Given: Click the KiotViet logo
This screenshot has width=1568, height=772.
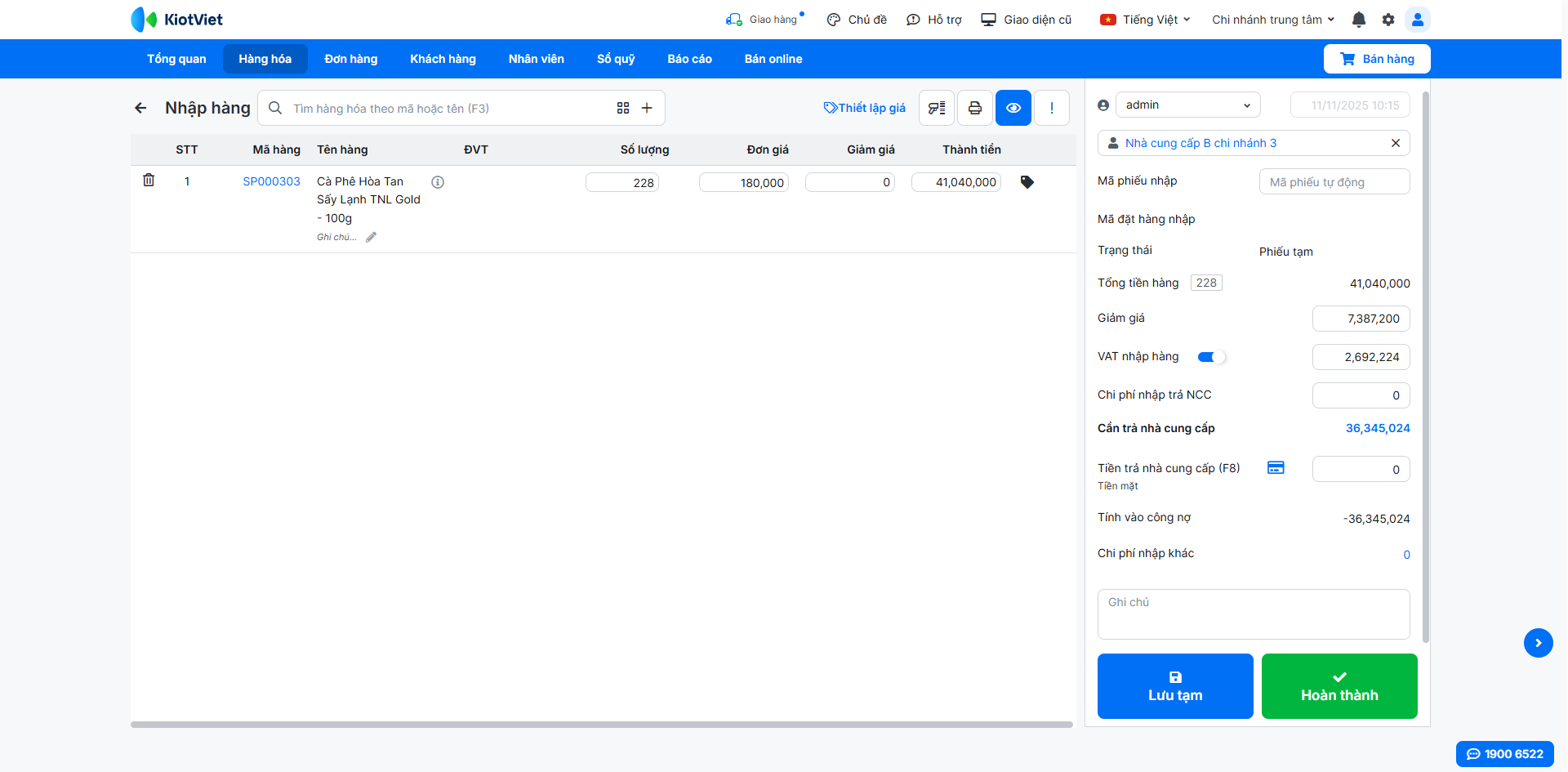Looking at the screenshot, I should coord(176,20).
